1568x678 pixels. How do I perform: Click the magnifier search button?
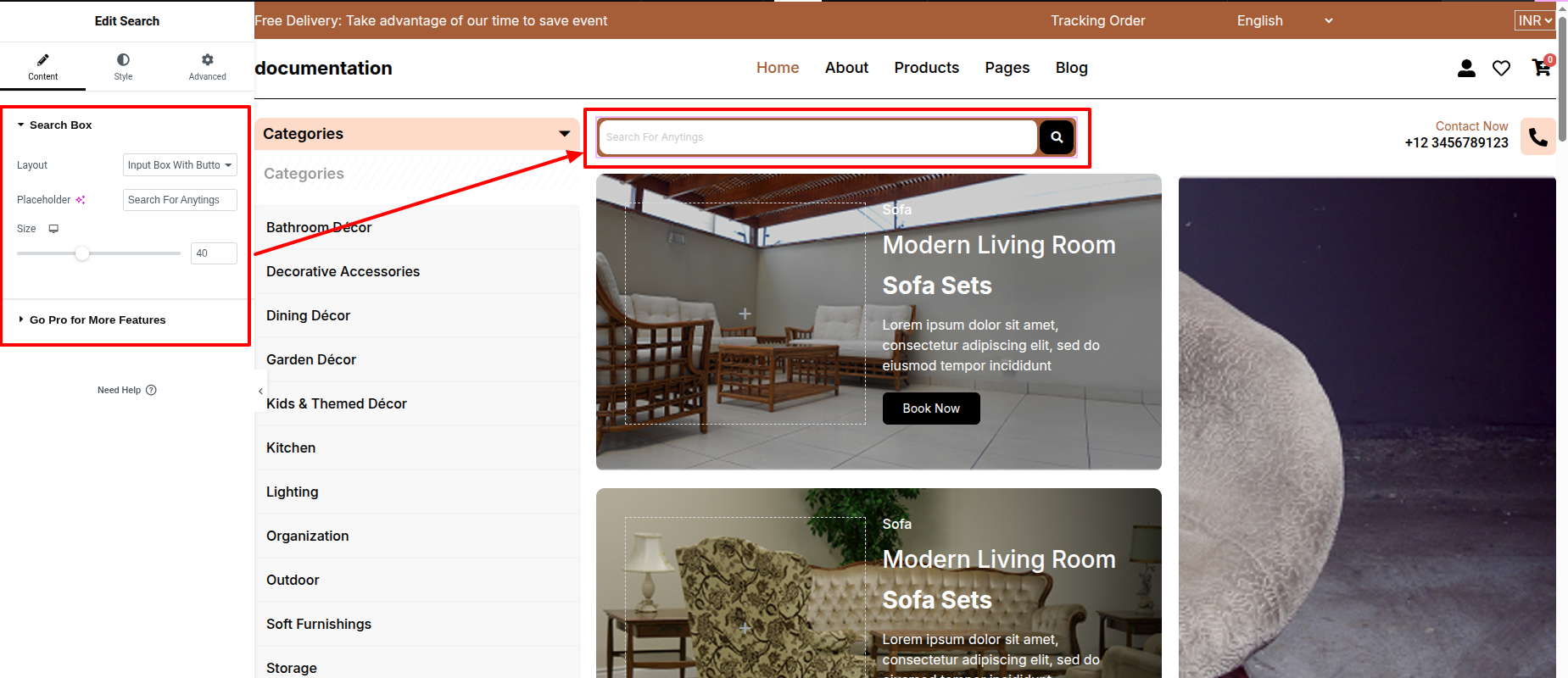pyautogui.click(x=1057, y=137)
